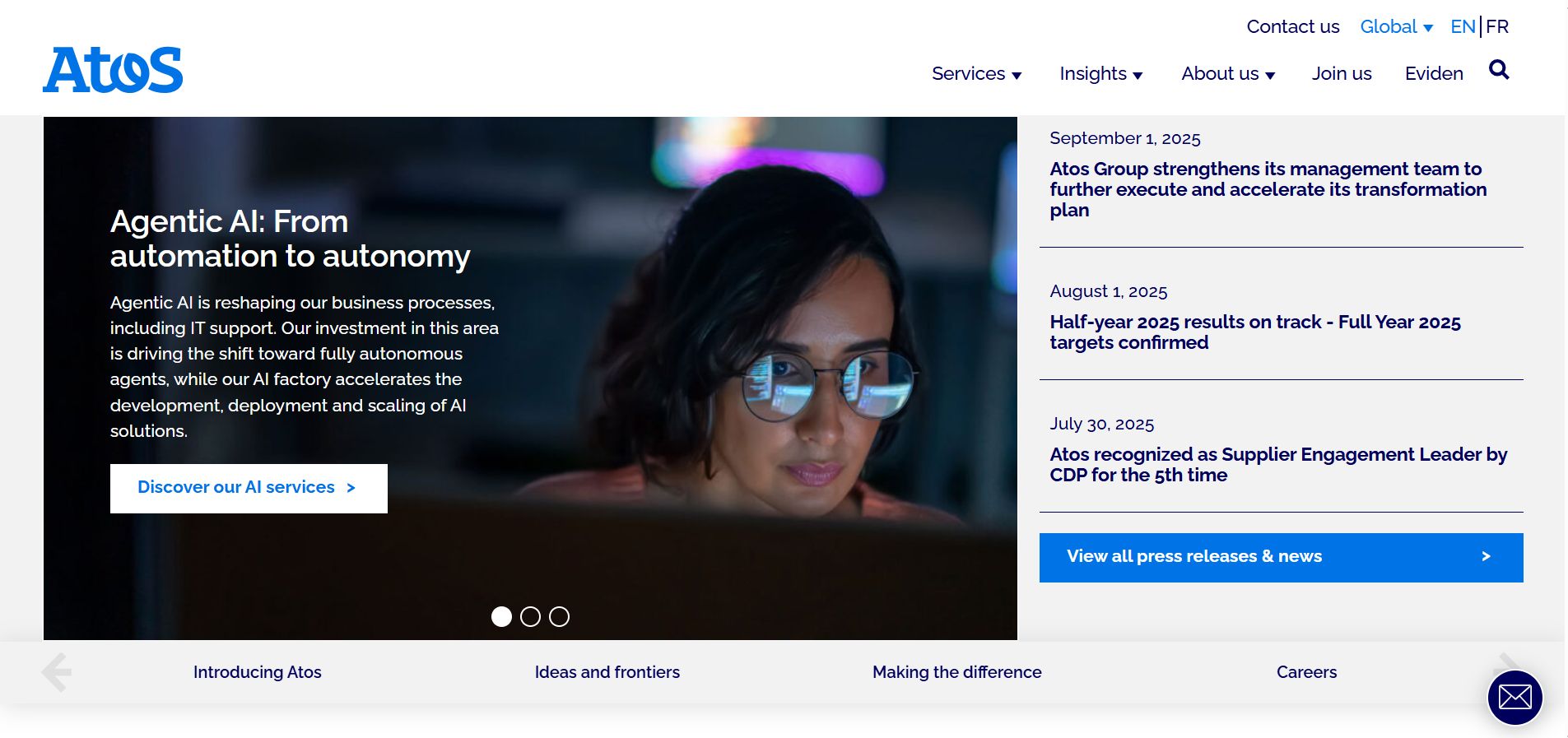Select the second slide indicator dot
This screenshot has width=1568, height=738.
530,617
